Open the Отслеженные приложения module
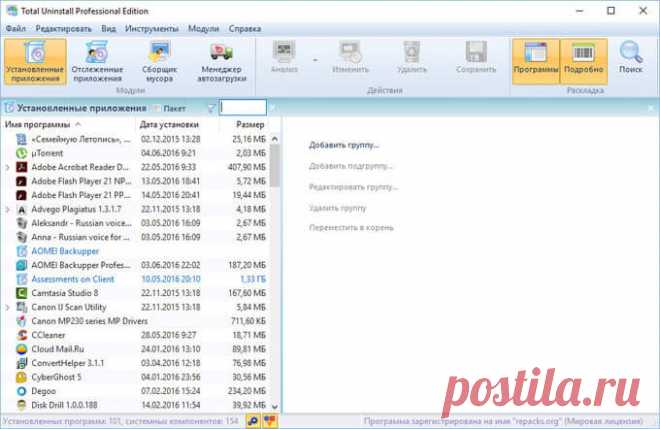 coord(97,61)
